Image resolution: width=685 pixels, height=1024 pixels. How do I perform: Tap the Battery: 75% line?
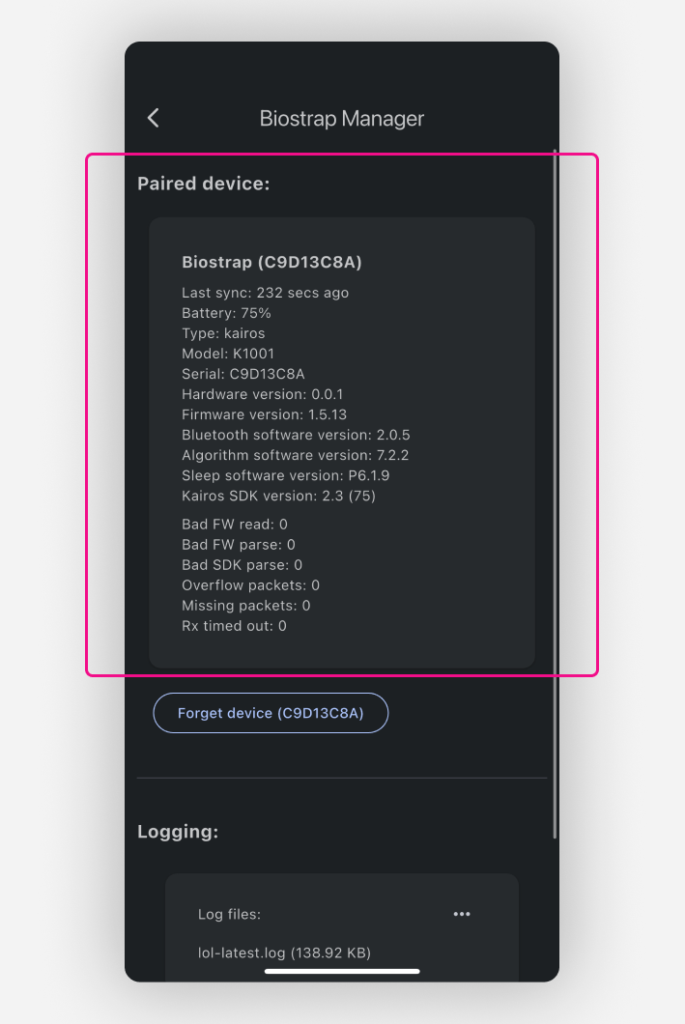pos(226,313)
